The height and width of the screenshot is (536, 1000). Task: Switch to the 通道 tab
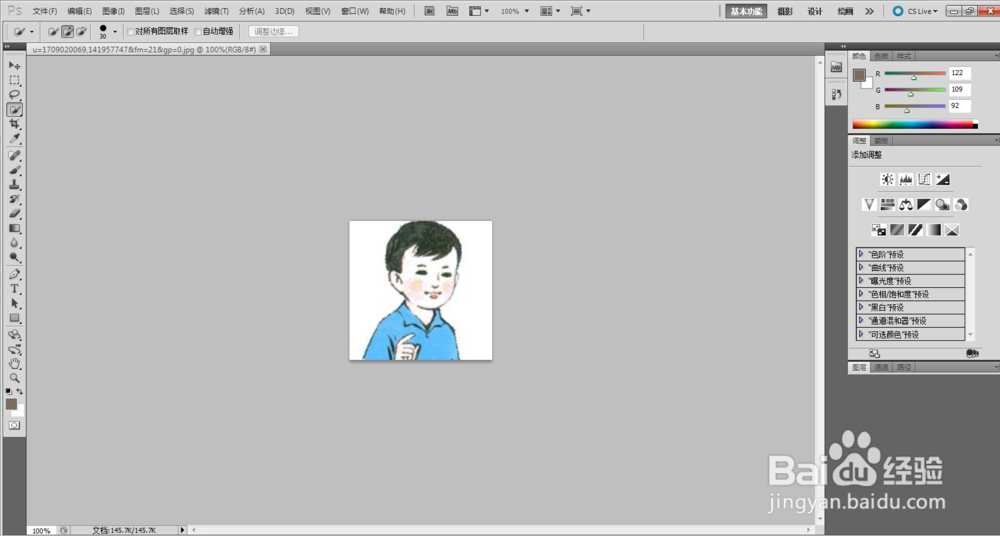tap(881, 367)
